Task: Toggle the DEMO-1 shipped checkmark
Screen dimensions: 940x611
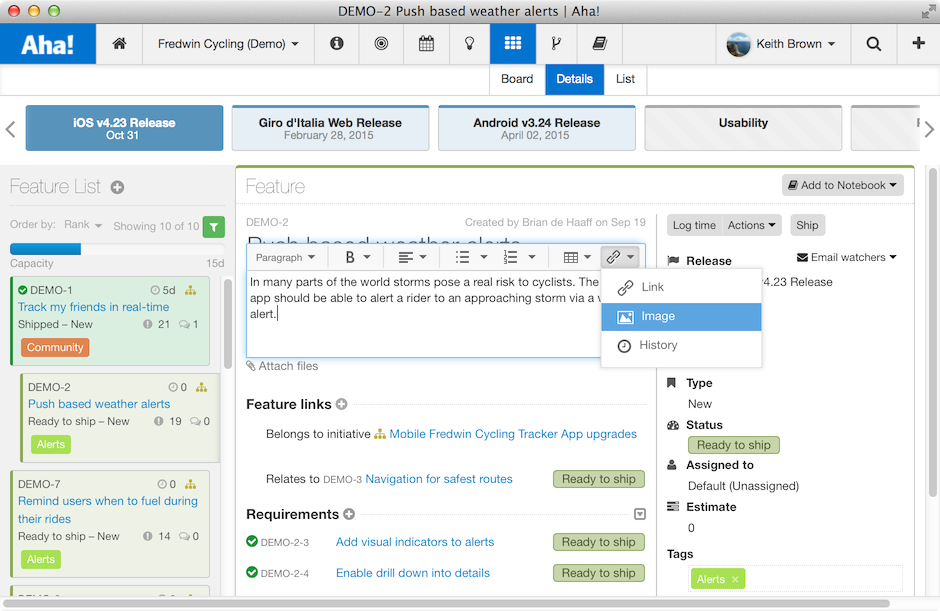Action: (23, 290)
